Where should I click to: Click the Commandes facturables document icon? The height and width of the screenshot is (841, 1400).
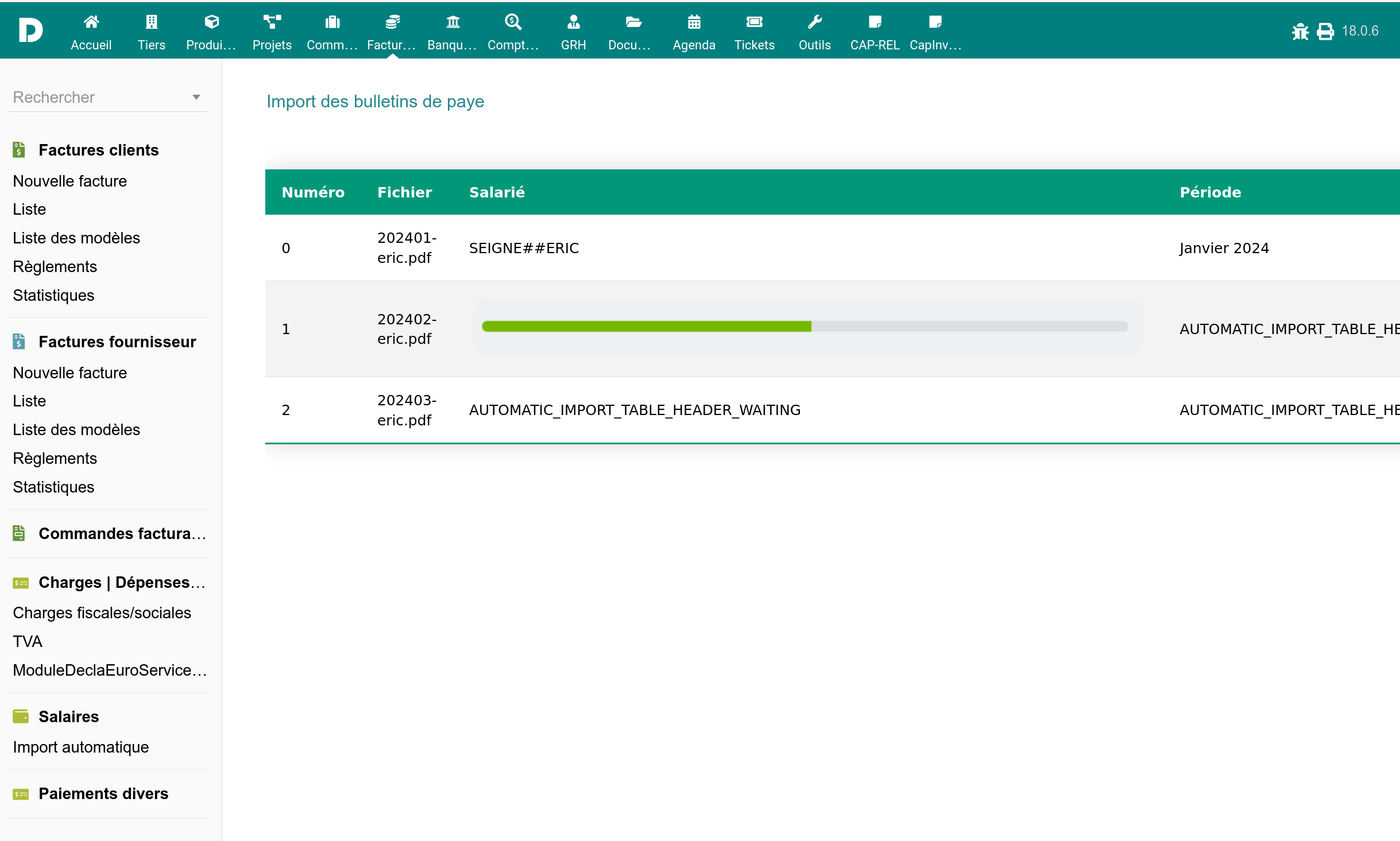19,533
